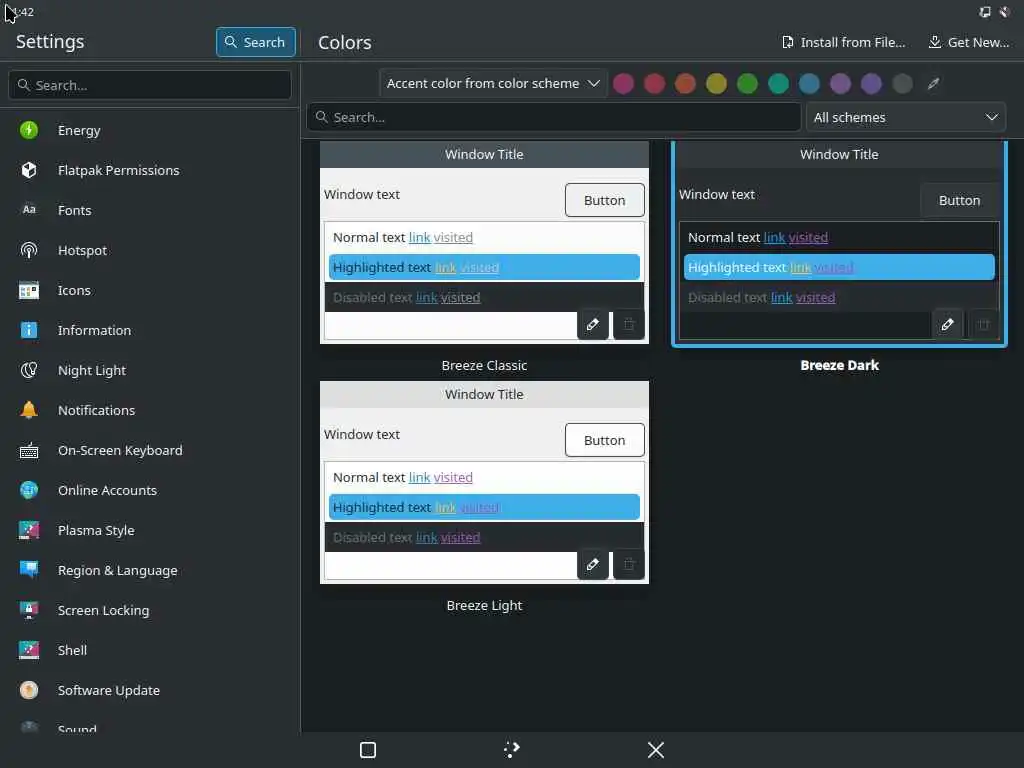Tap the X close icon in bottom bar
The height and width of the screenshot is (768, 1024).
[656, 750]
